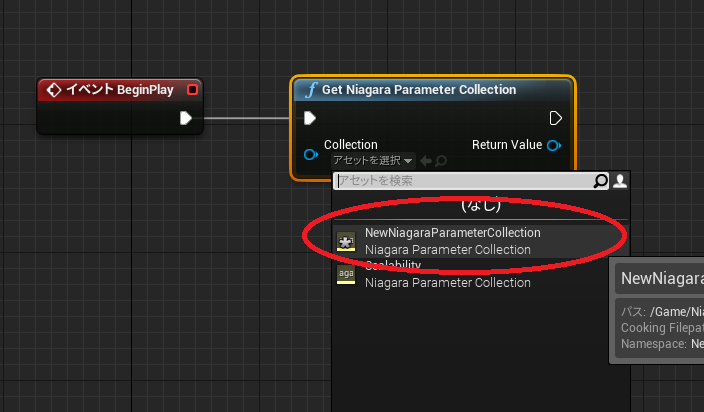Click the Return Value output pin
This screenshot has width=704, height=412.
pos(554,145)
